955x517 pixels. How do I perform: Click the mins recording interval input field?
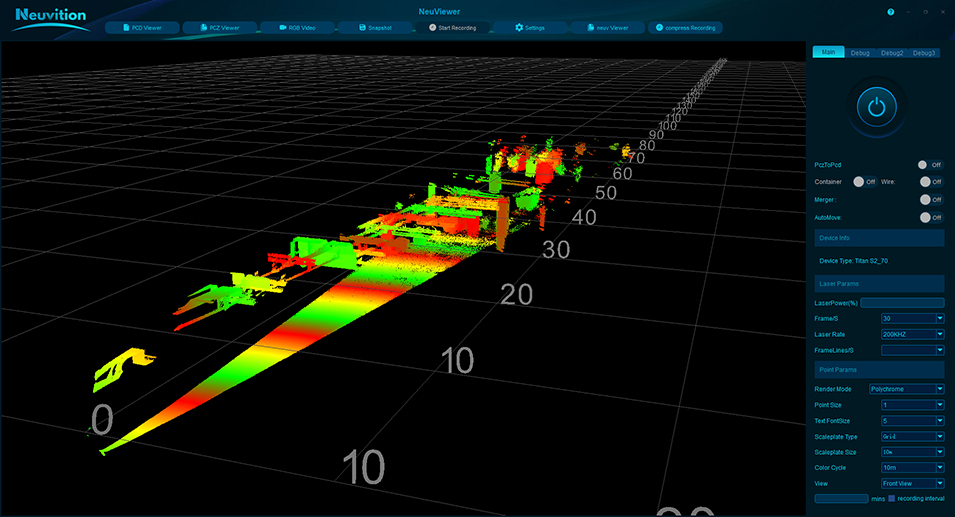841,498
